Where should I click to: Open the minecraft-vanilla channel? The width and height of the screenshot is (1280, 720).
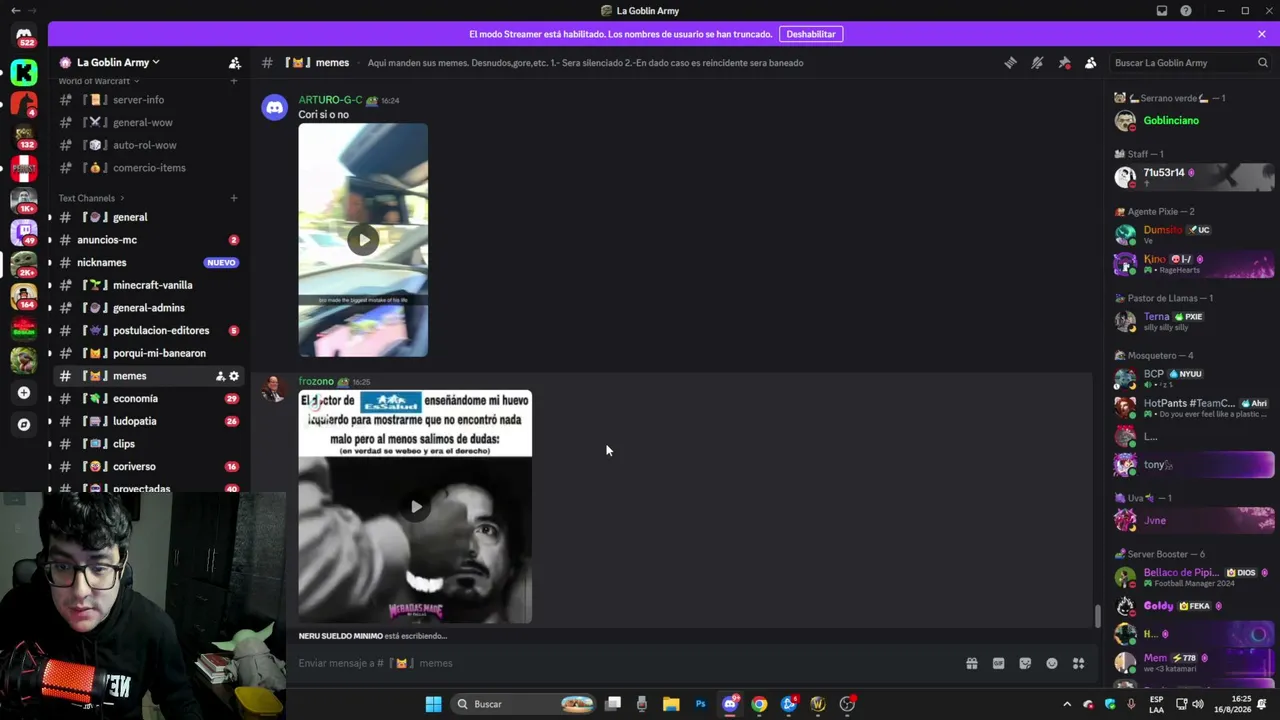coord(149,285)
